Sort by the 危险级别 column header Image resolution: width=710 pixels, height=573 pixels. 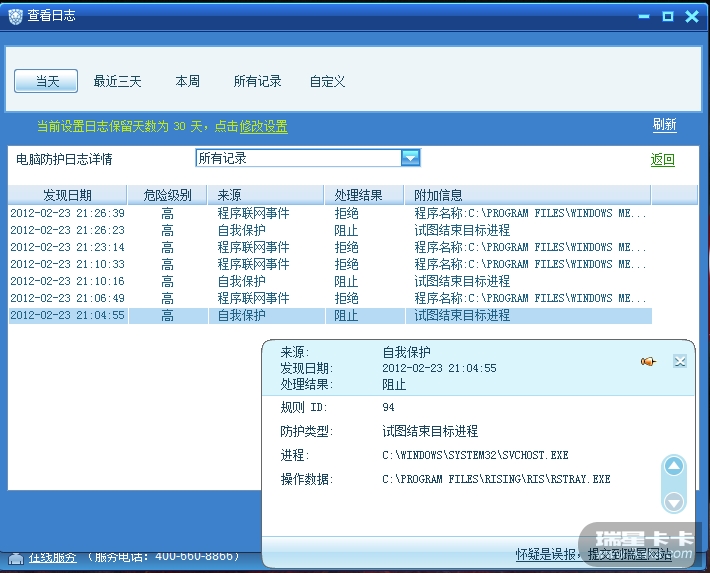tap(167, 195)
